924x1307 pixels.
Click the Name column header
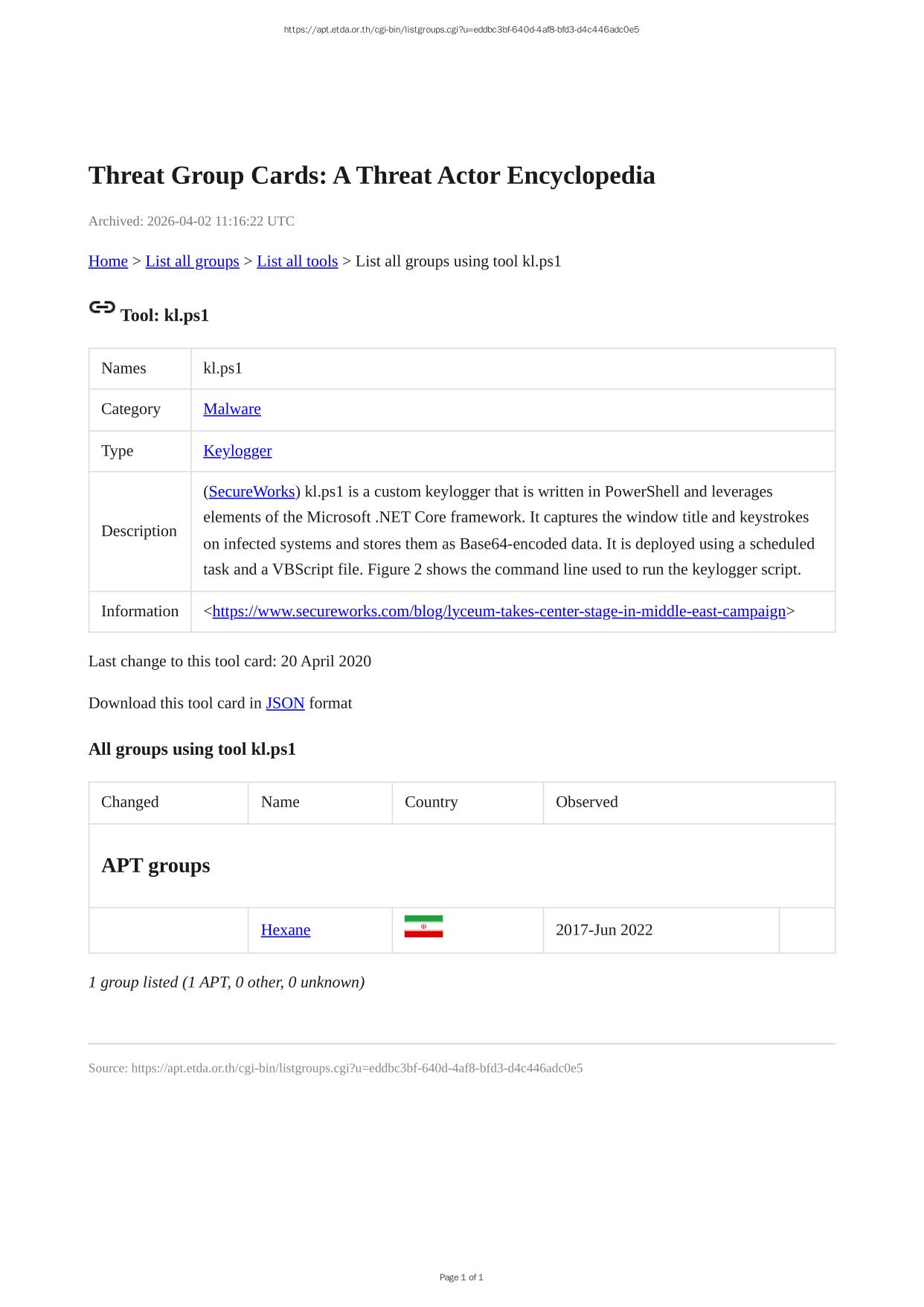click(x=280, y=802)
